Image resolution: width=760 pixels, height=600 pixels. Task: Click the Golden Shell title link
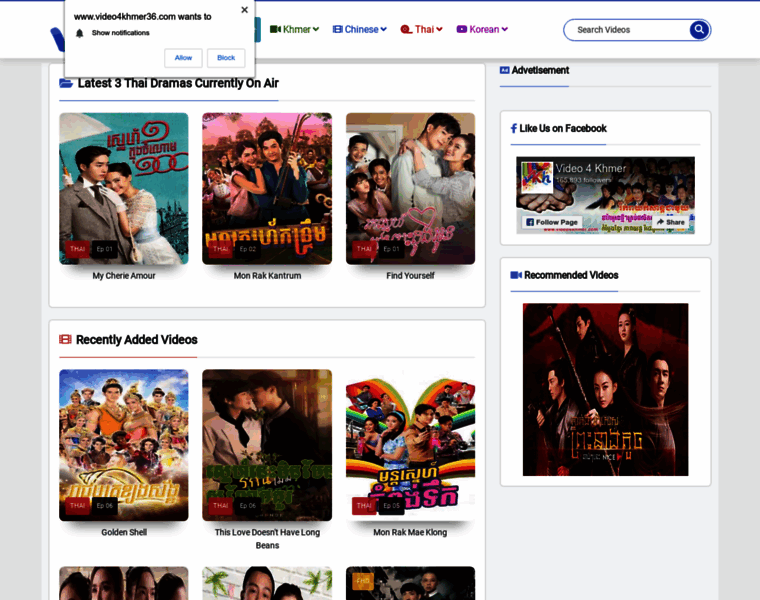coord(124,532)
